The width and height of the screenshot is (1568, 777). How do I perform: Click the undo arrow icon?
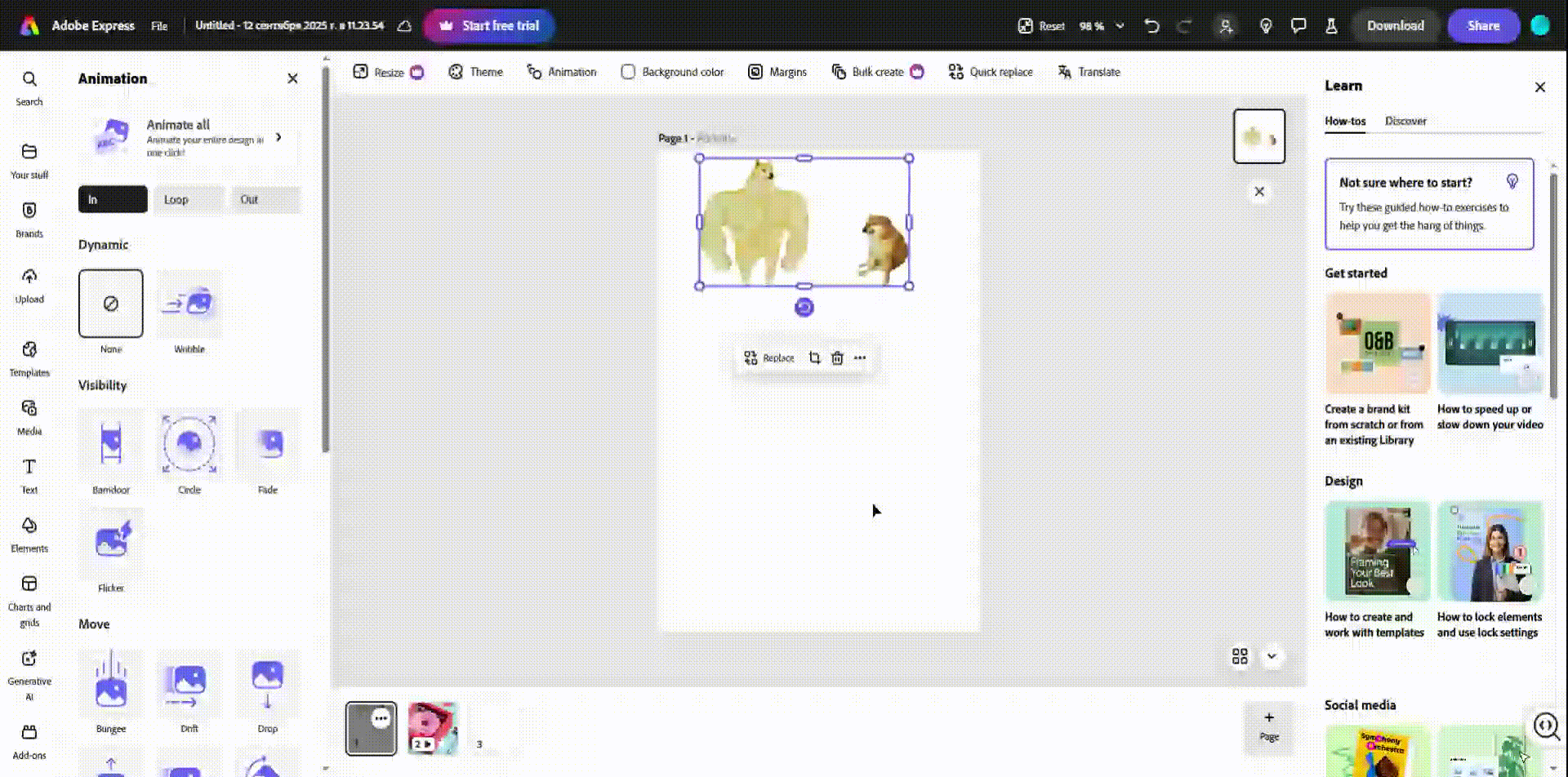click(x=1151, y=25)
